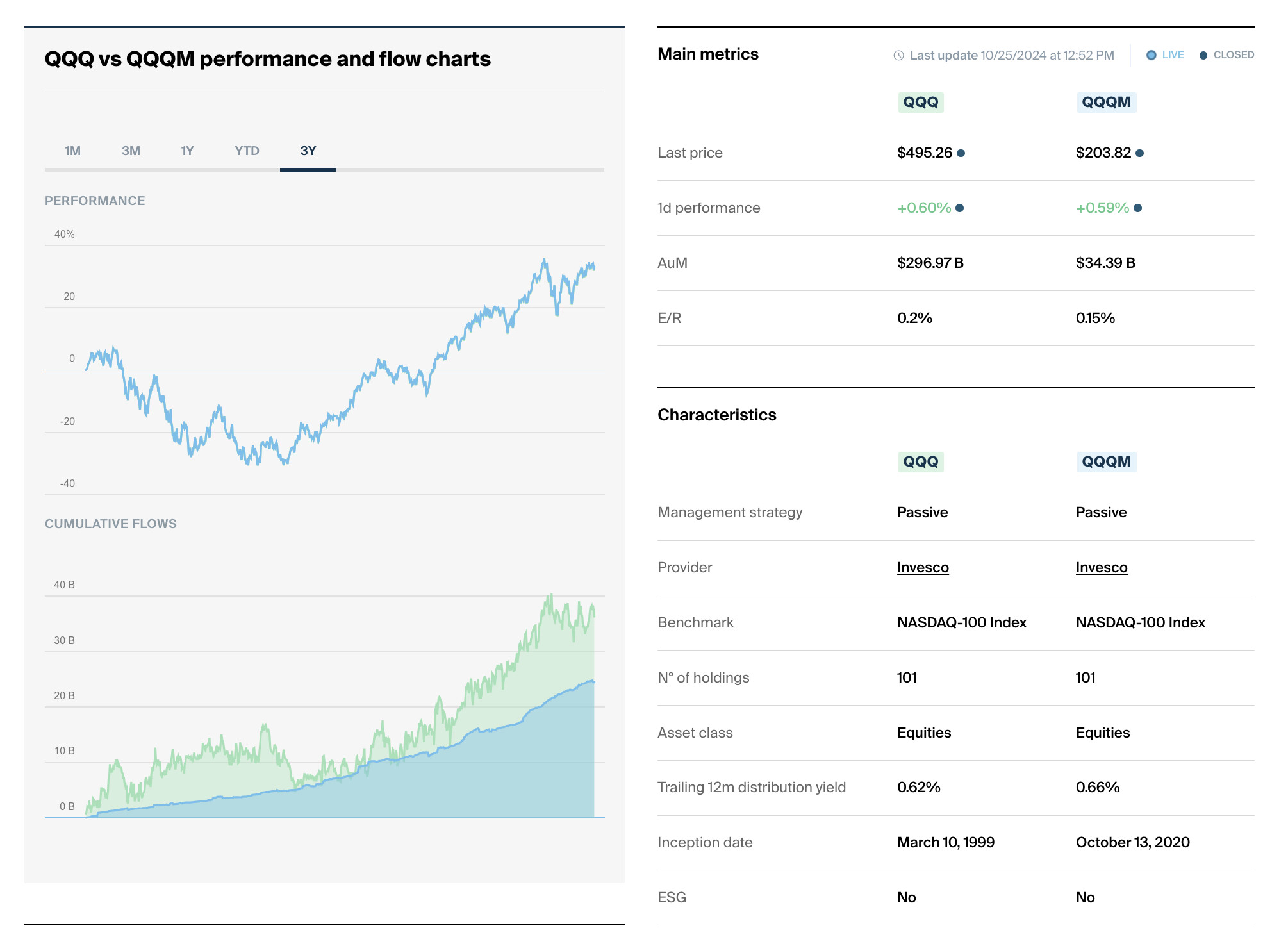
Task: Click the CUMULATIVE FLOWS chart label
Action: [111, 524]
